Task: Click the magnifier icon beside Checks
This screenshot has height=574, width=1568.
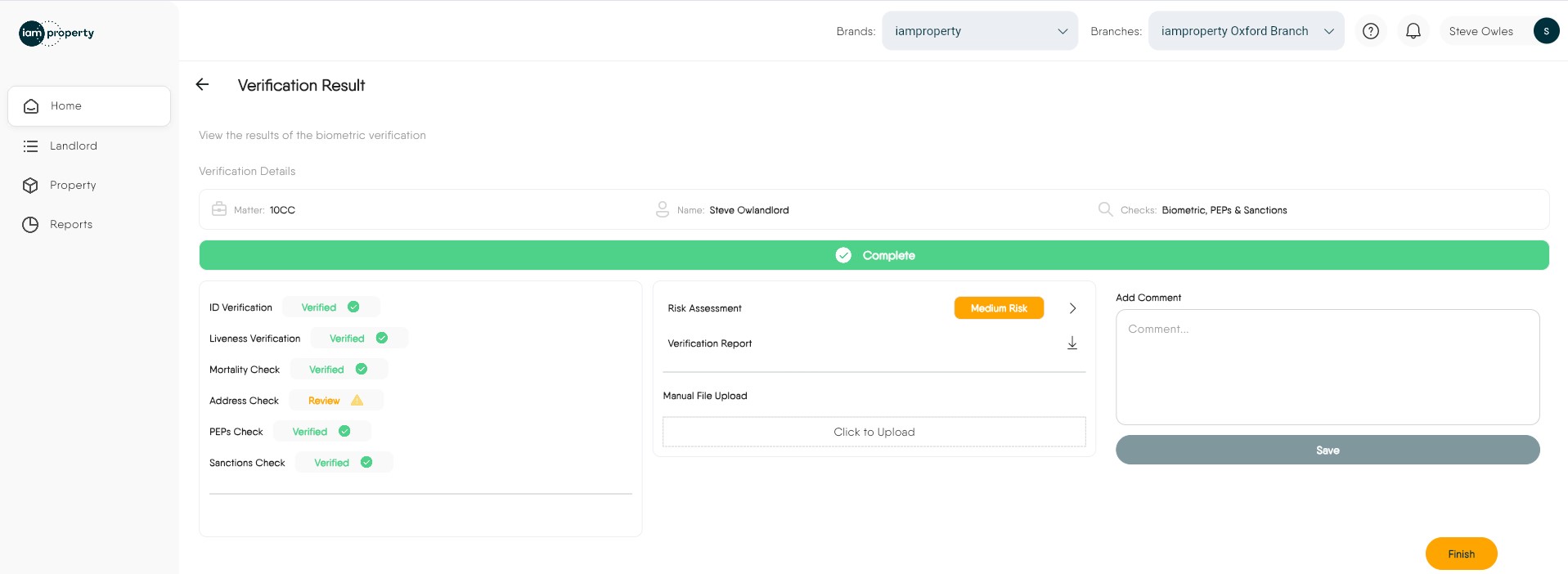Action: (x=1105, y=209)
